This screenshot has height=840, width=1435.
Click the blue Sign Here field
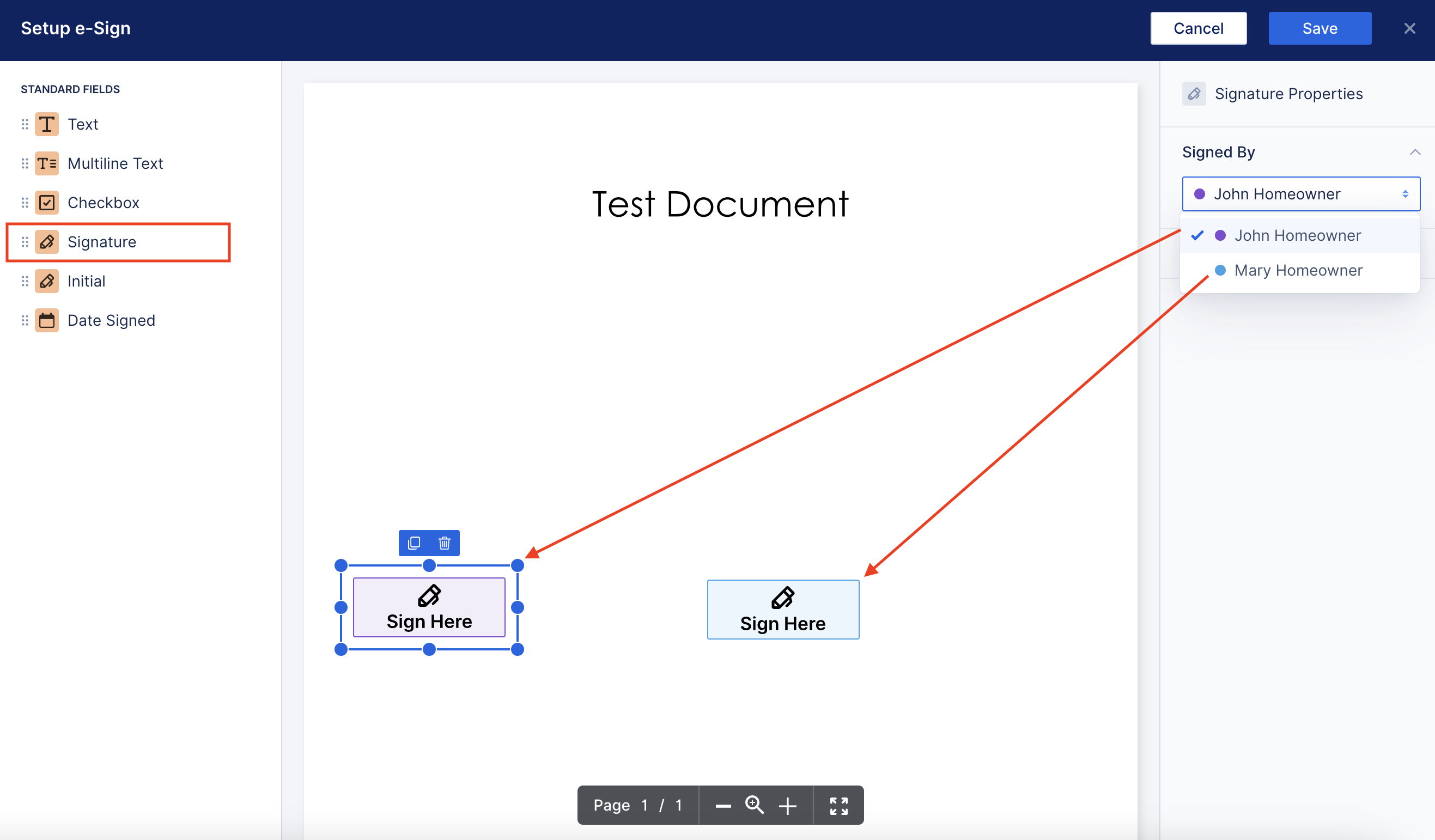click(782, 610)
